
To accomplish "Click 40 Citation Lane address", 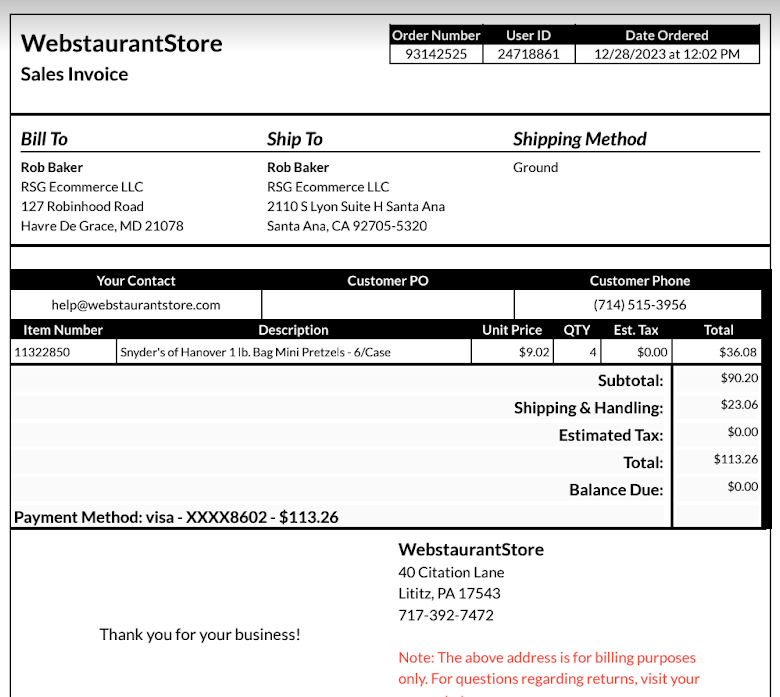I will pos(451,572).
